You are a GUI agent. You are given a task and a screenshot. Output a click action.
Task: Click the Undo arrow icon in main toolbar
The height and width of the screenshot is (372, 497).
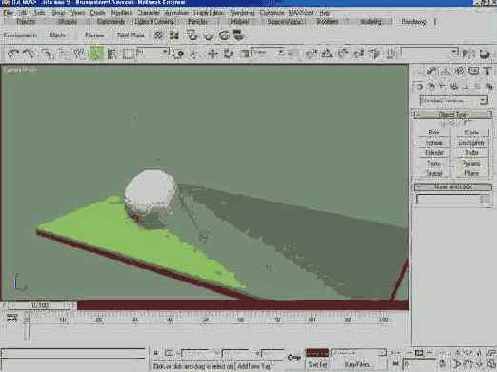(x=13, y=53)
